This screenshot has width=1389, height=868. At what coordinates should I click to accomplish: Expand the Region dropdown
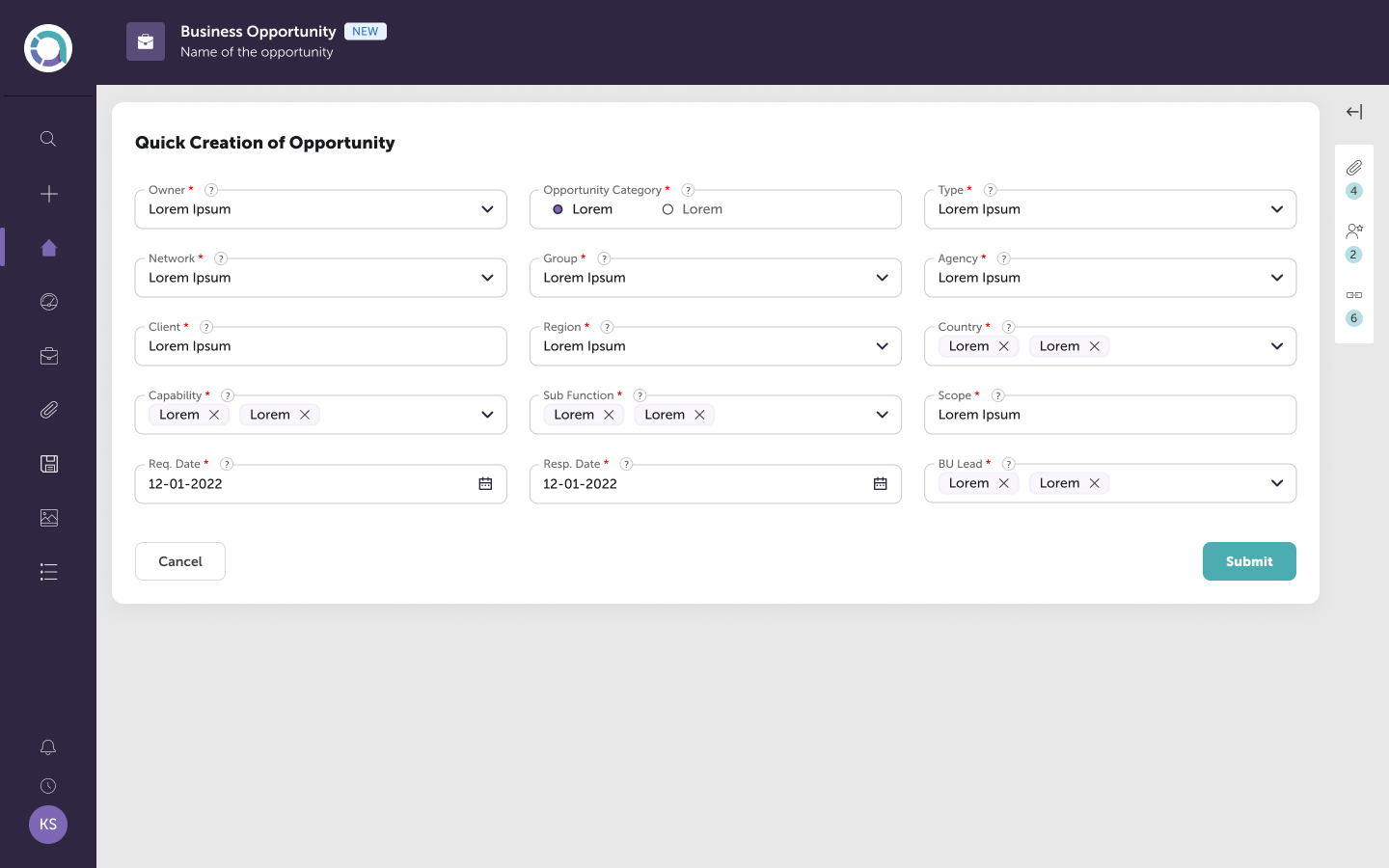pos(882,346)
